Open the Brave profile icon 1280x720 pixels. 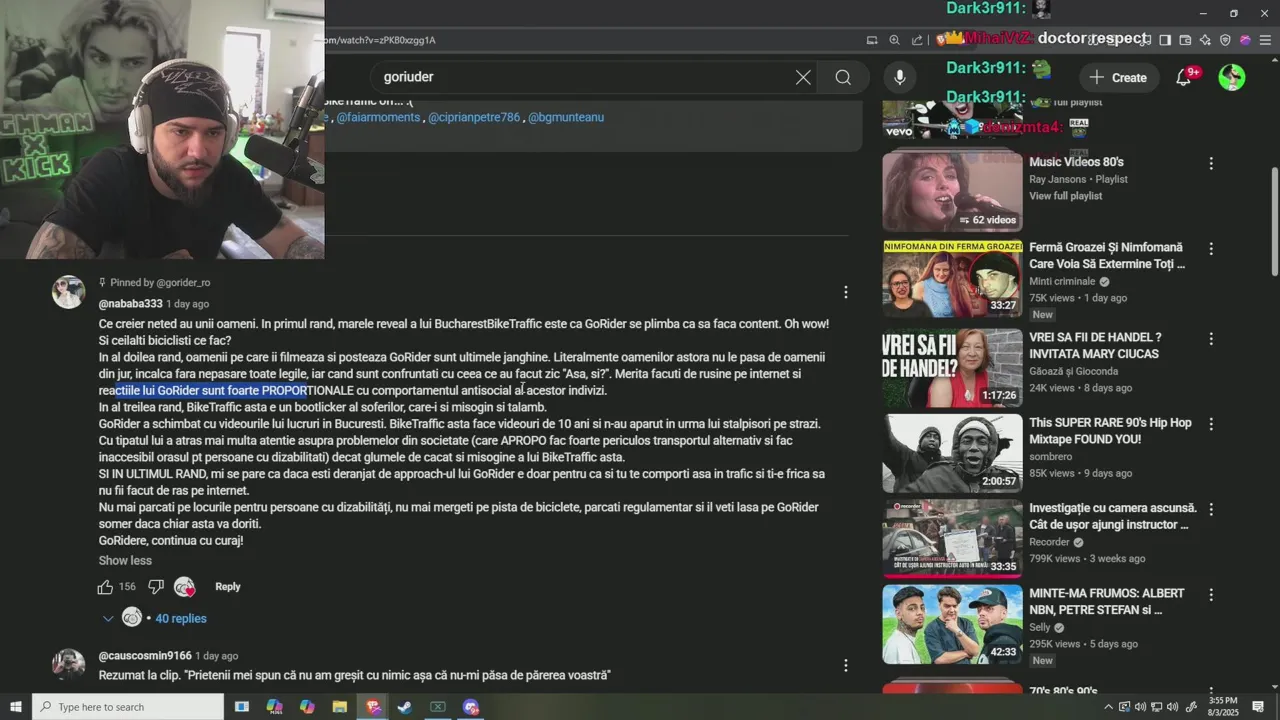coord(1245,40)
